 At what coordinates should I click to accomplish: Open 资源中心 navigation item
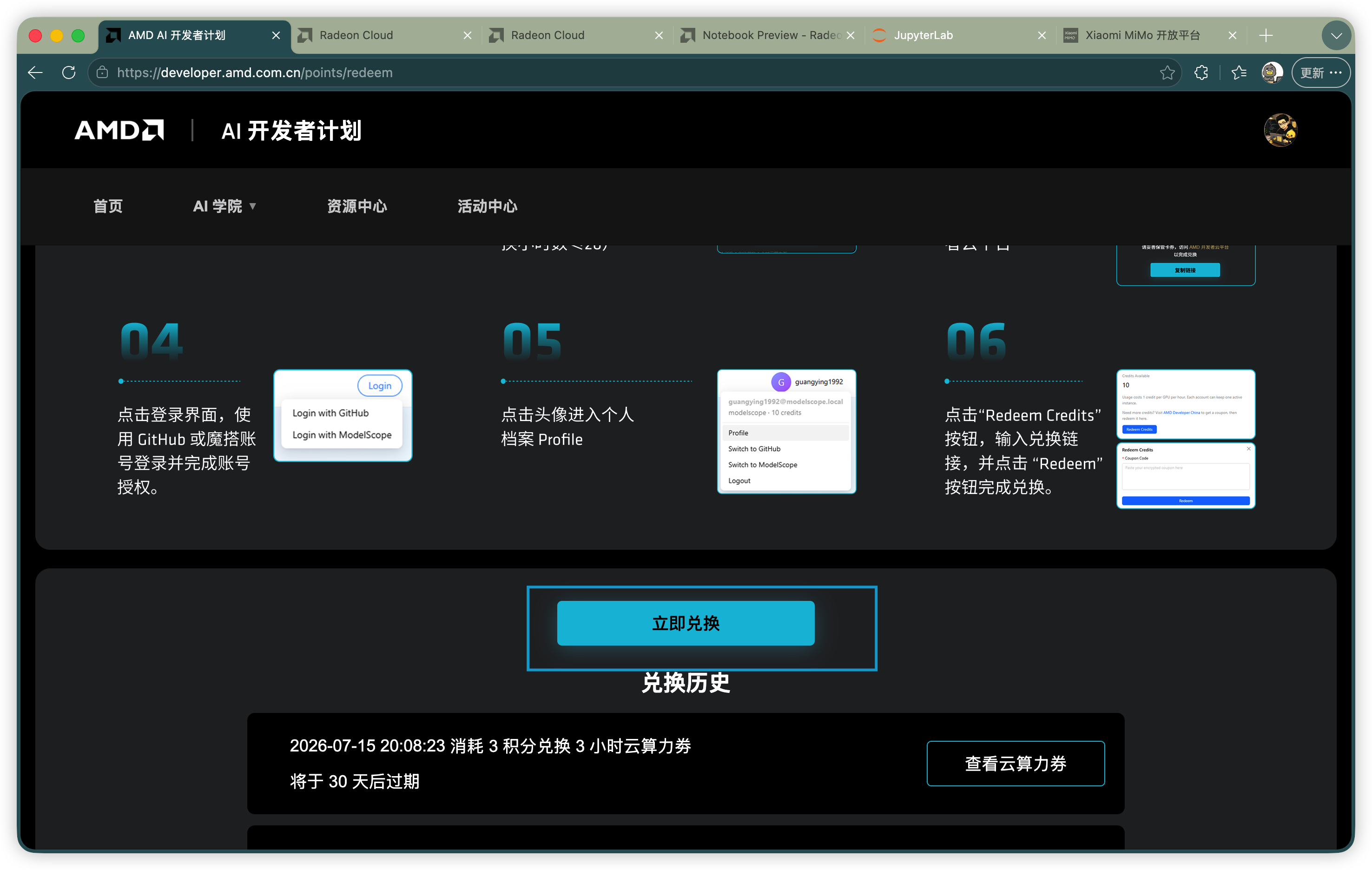pos(357,206)
